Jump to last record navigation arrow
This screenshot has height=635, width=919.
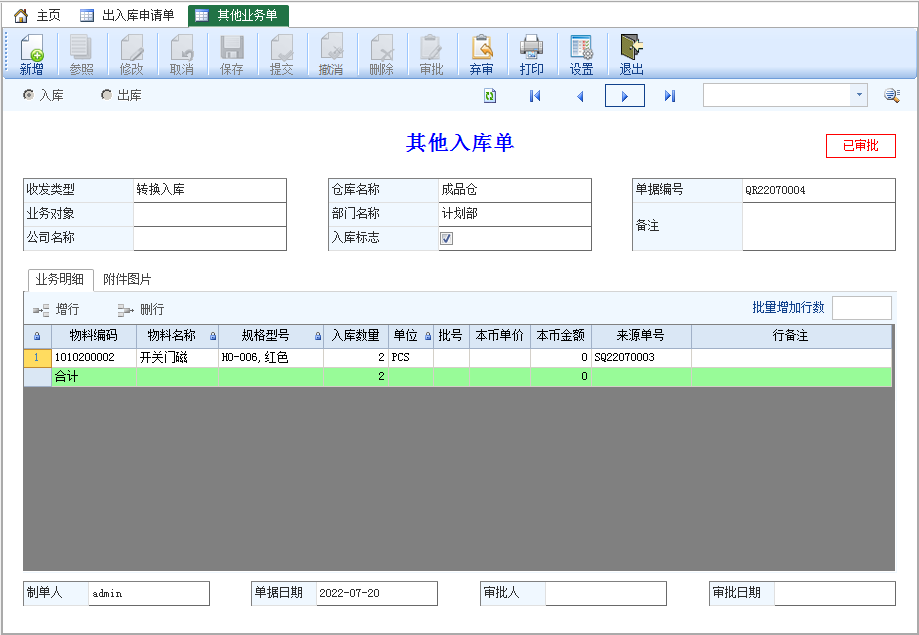click(670, 95)
